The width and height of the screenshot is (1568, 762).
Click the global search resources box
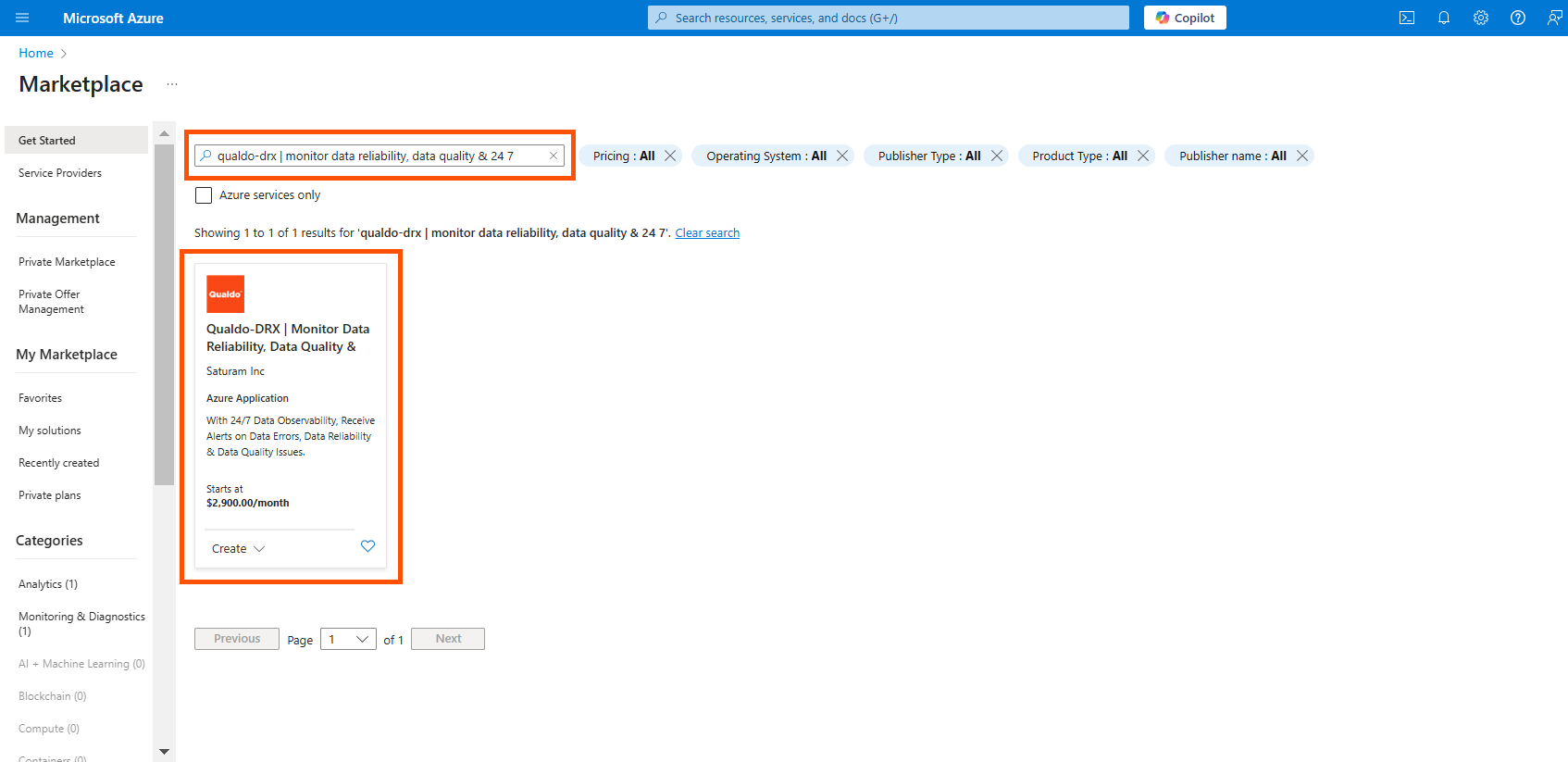(889, 18)
